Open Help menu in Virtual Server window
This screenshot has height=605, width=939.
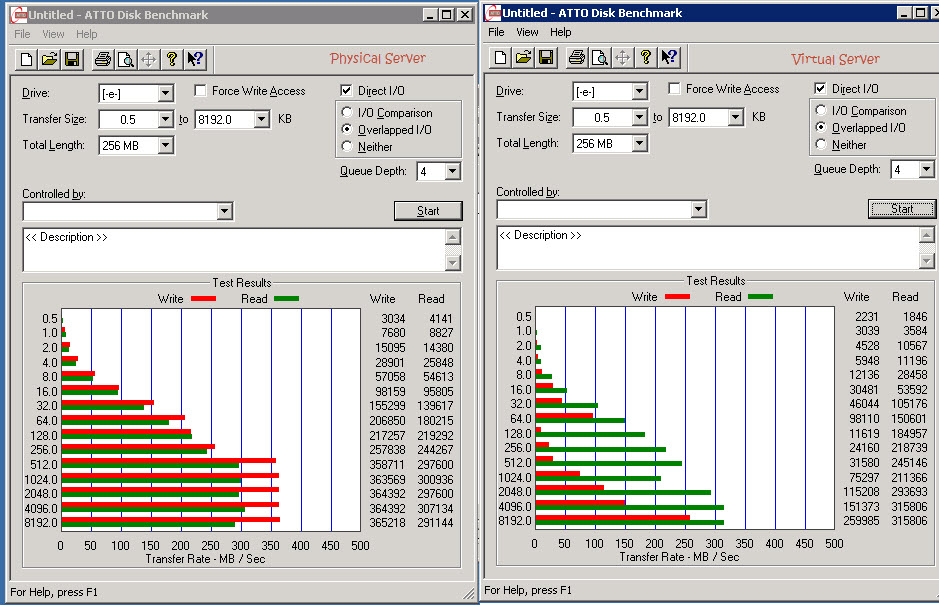[561, 32]
